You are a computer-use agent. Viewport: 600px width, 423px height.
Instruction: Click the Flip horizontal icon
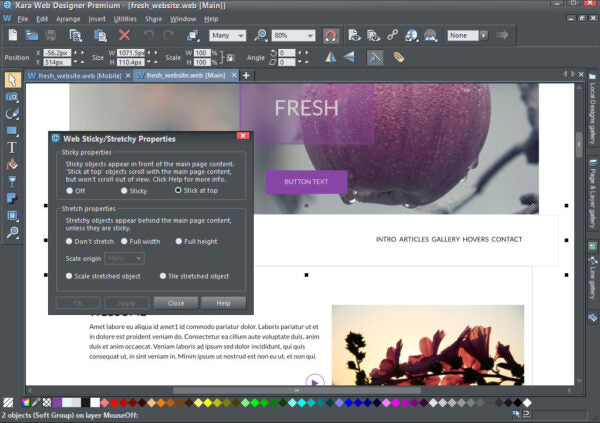331,57
